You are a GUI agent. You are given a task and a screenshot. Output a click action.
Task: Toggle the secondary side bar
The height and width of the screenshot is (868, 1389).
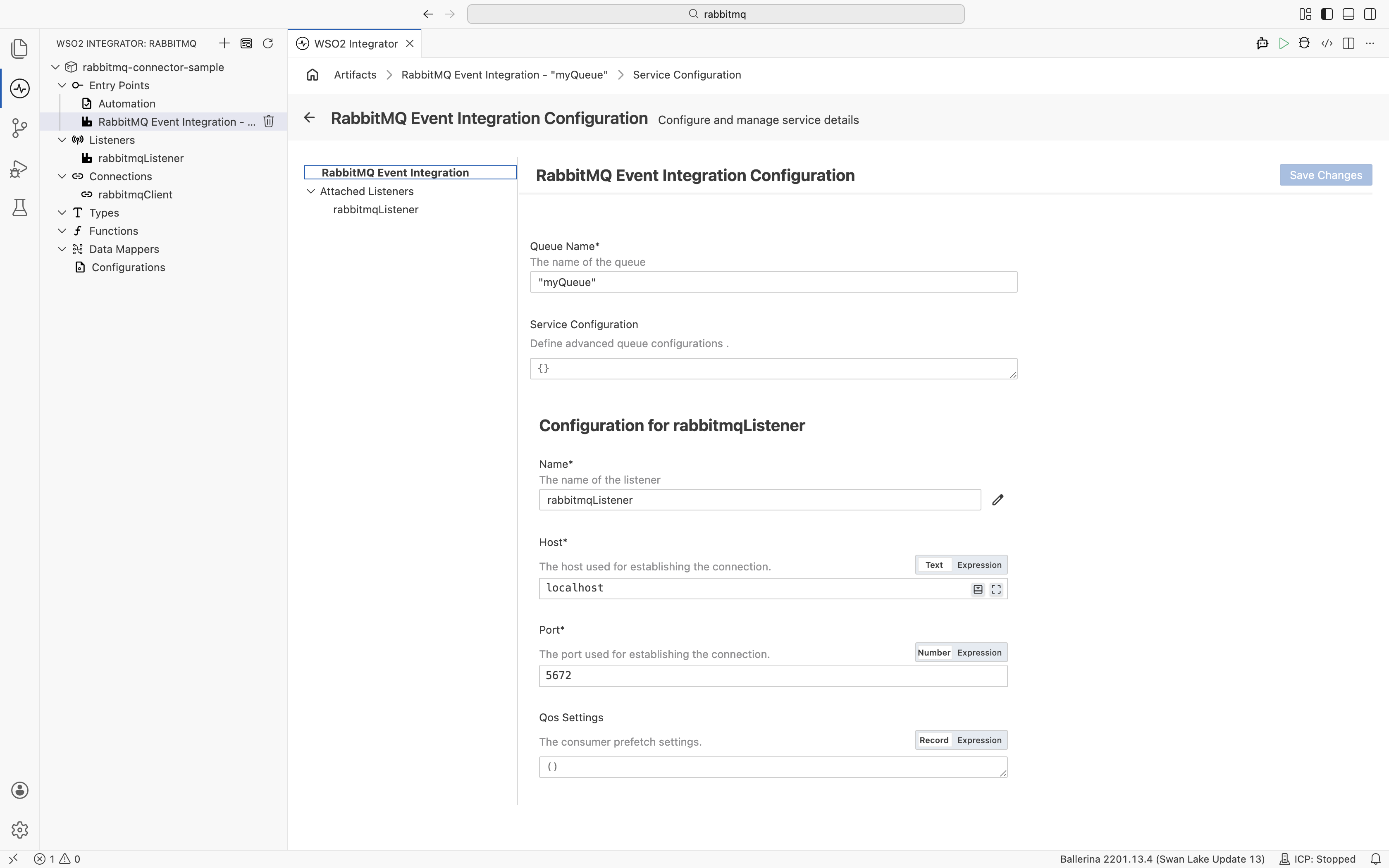coord(1370,14)
